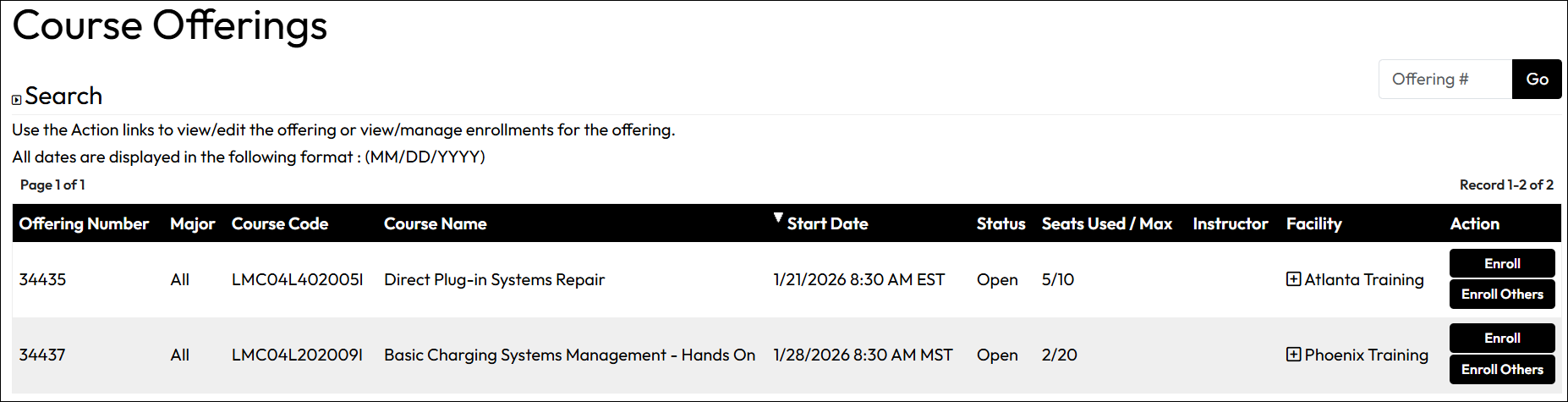Click Enroll for offering 34437
Viewport: 1568px width, 402px height.
tap(1502, 339)
